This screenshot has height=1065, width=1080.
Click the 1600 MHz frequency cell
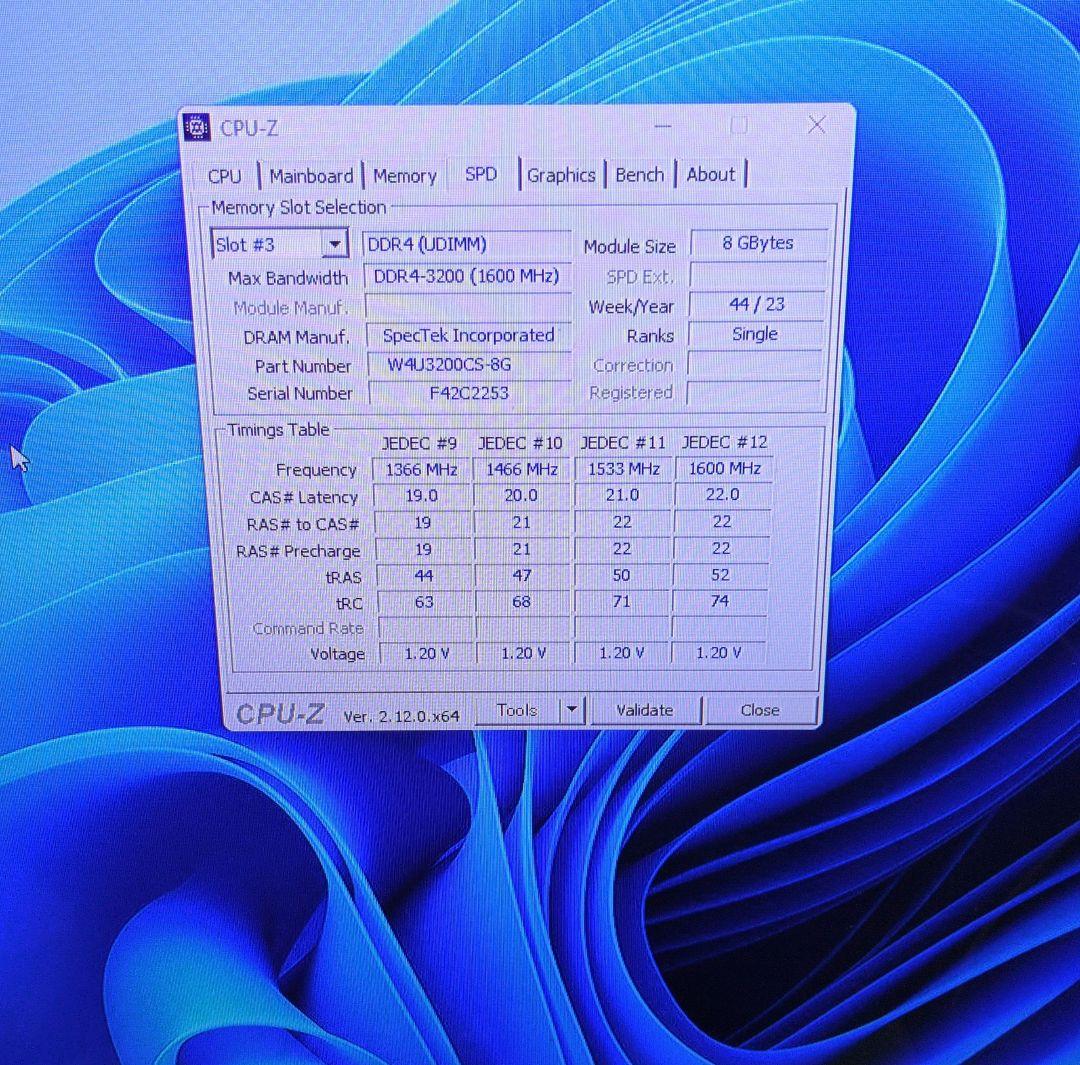click(x=723, y=468)
